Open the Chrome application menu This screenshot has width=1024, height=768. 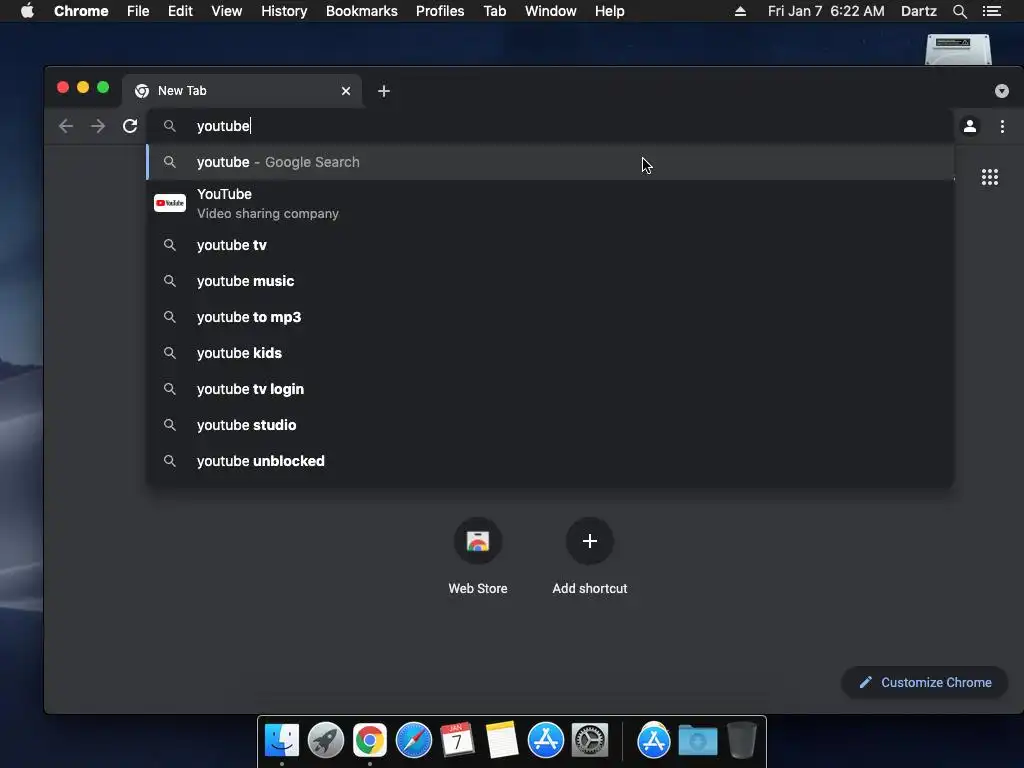click(x=81, y=11)
